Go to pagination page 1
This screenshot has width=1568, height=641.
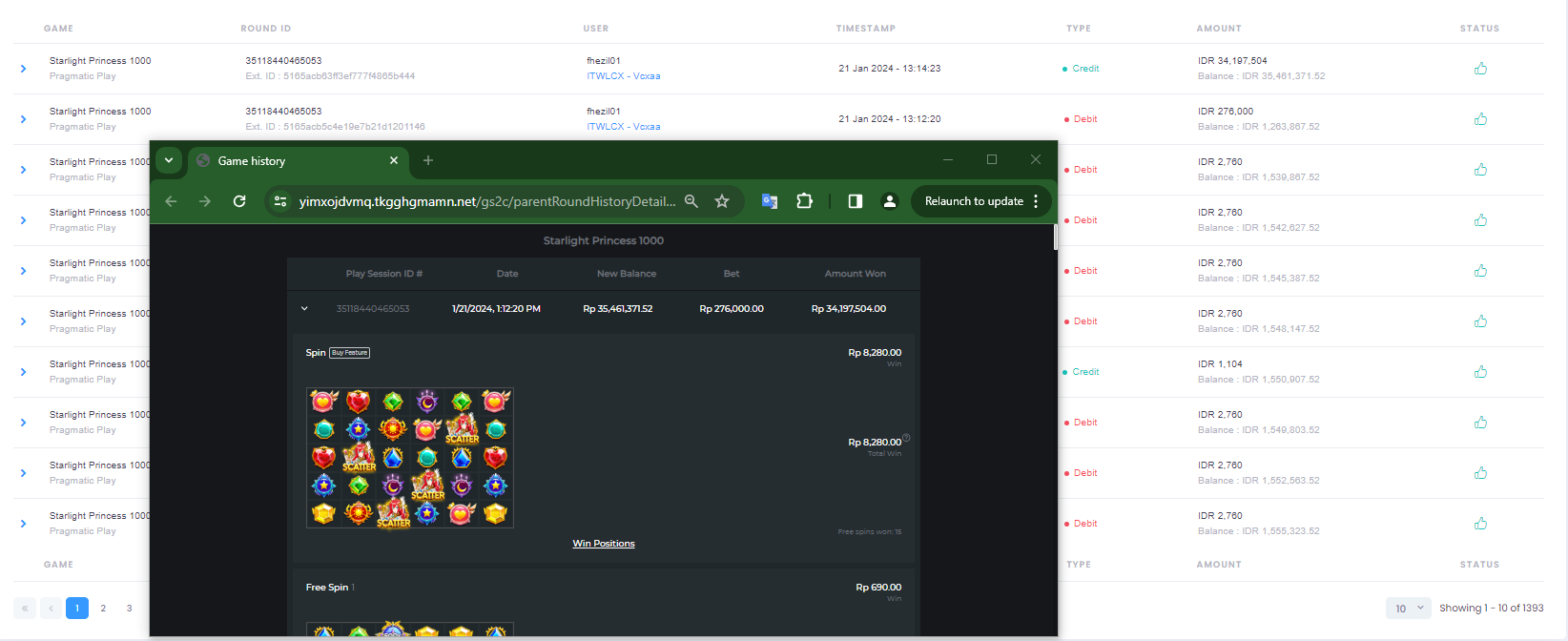[x=77, y=608]
